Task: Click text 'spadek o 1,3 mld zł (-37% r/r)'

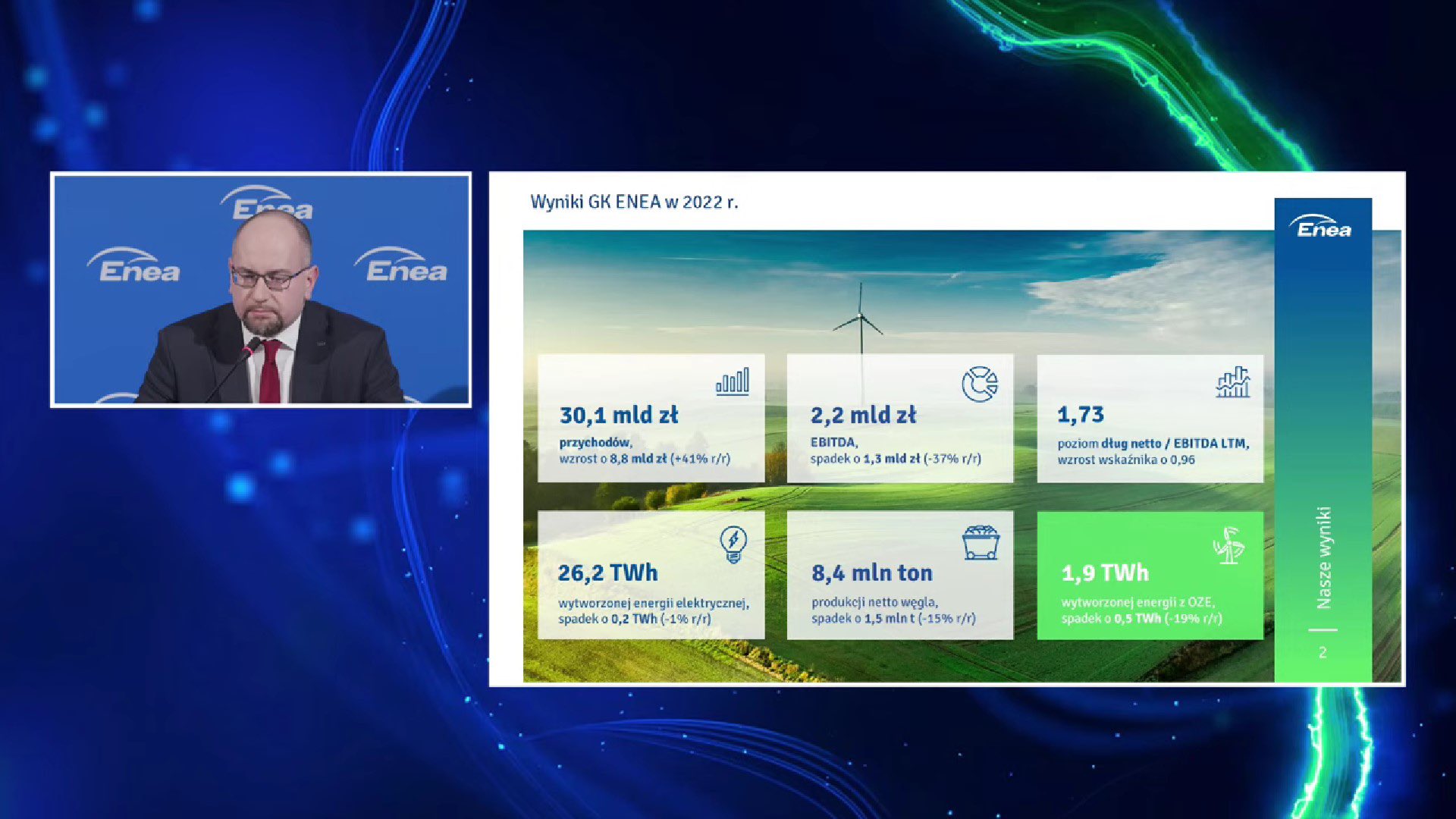Action: [x=896, y=459]
